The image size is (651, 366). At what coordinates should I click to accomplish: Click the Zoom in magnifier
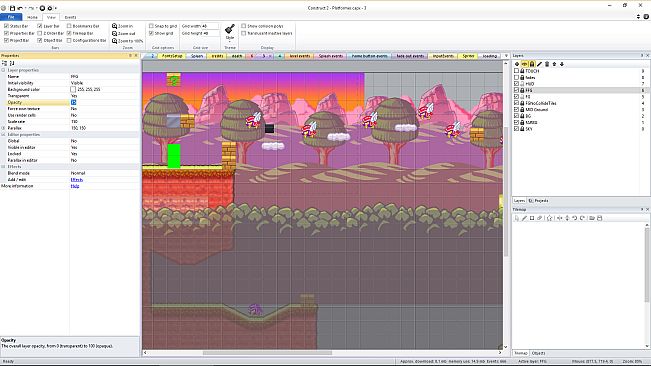(115, 26)
